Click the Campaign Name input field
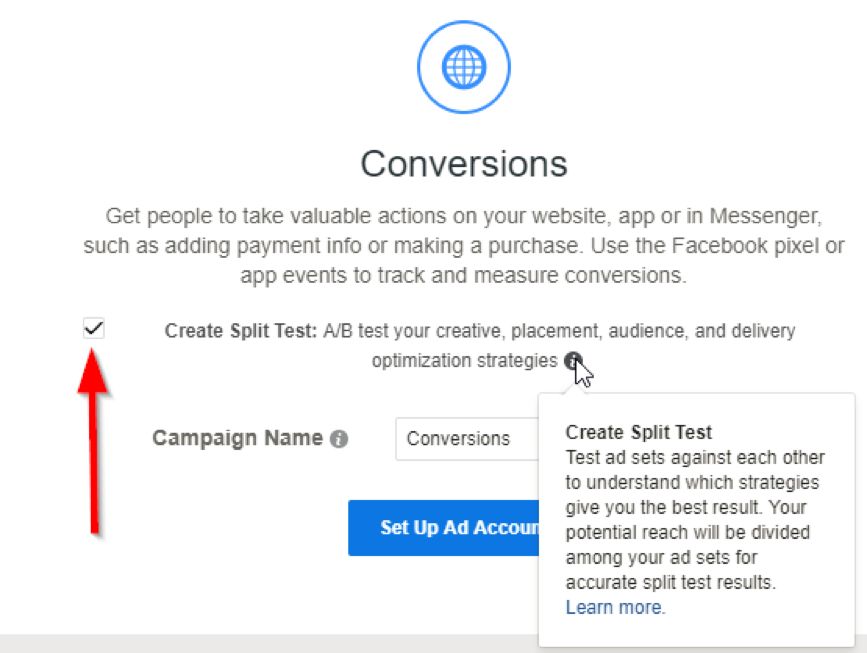The height and width of the screenshot is (653, 867). pos(467,439)
